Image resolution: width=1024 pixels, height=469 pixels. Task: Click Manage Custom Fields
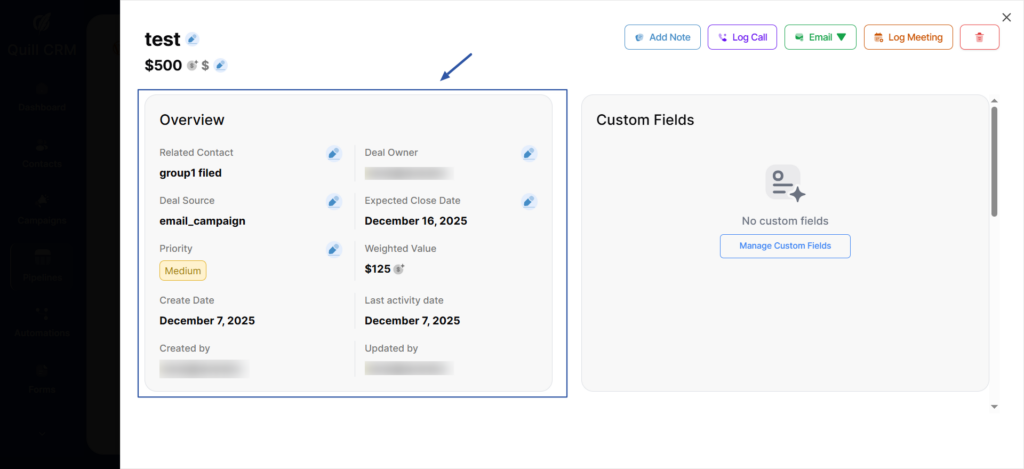785,246
